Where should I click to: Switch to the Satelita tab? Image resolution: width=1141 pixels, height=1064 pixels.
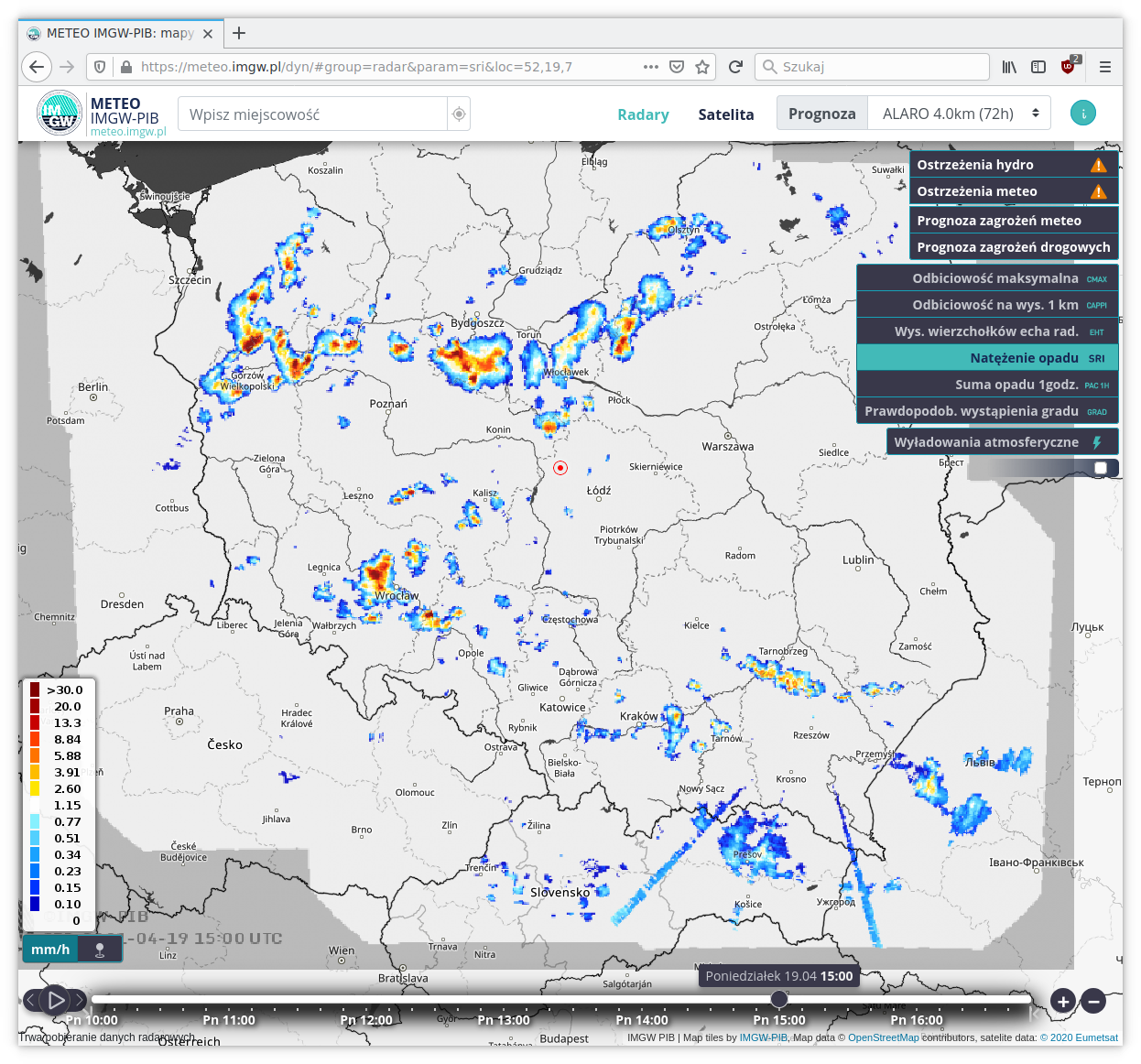click(x=725, y=114)
